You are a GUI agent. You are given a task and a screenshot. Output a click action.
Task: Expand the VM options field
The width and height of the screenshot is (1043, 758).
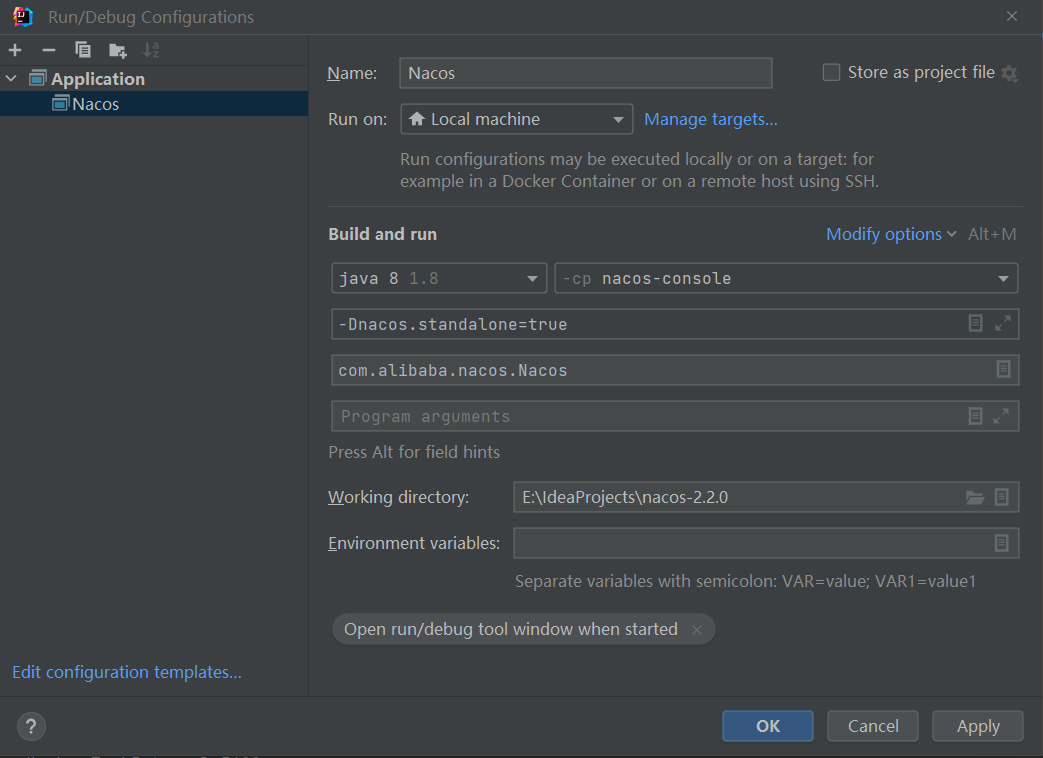1002,323
